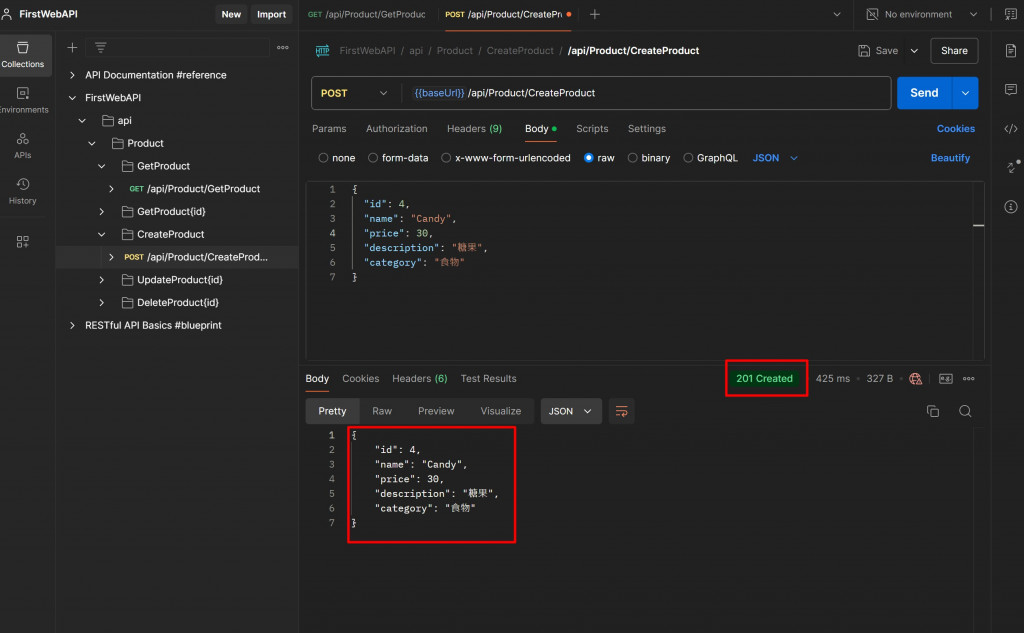Click the filter icon in collections search

[101, 48]
